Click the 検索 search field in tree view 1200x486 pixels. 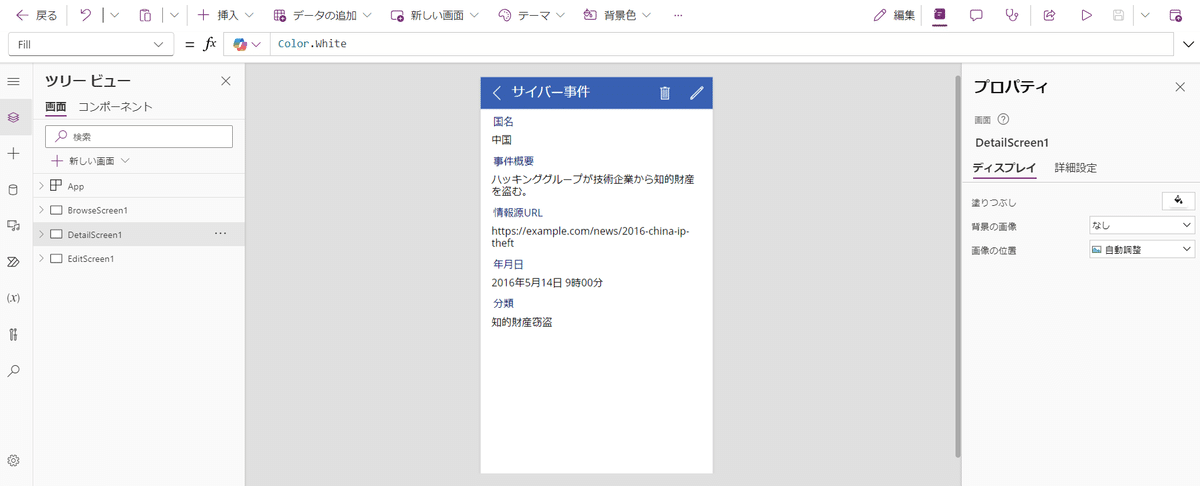point(139,136)
